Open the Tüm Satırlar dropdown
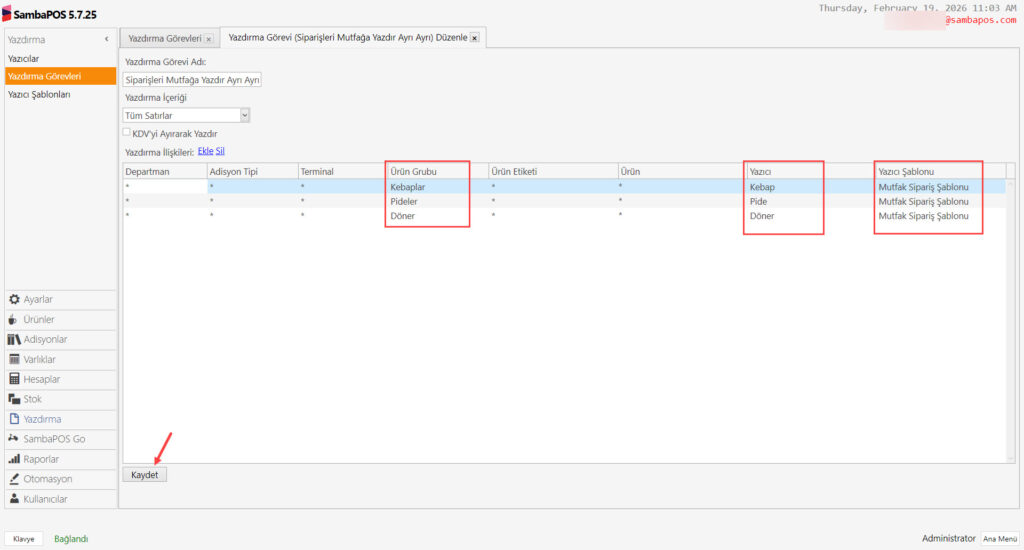Viewport: 1024px width, 550px height. pyautogui.click(x=244, y=116)
